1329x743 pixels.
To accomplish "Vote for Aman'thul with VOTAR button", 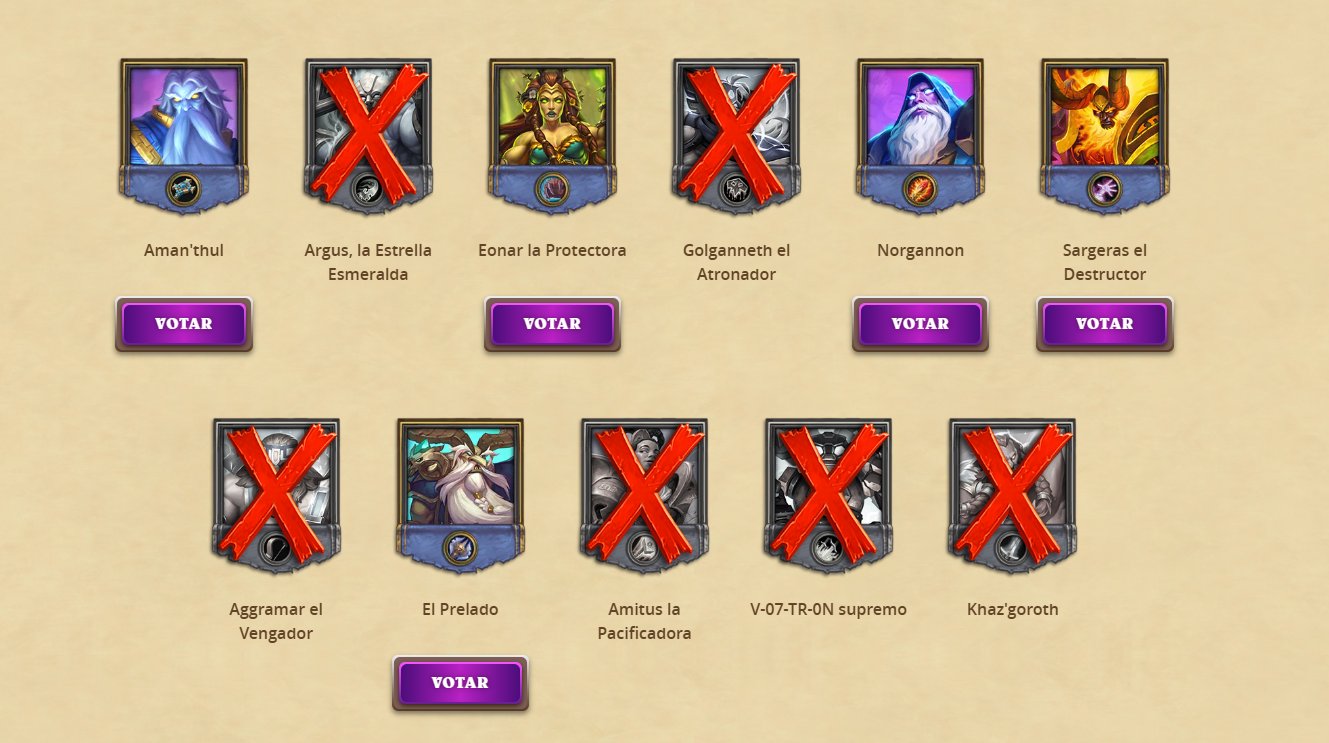I will [x=184, y=324].
